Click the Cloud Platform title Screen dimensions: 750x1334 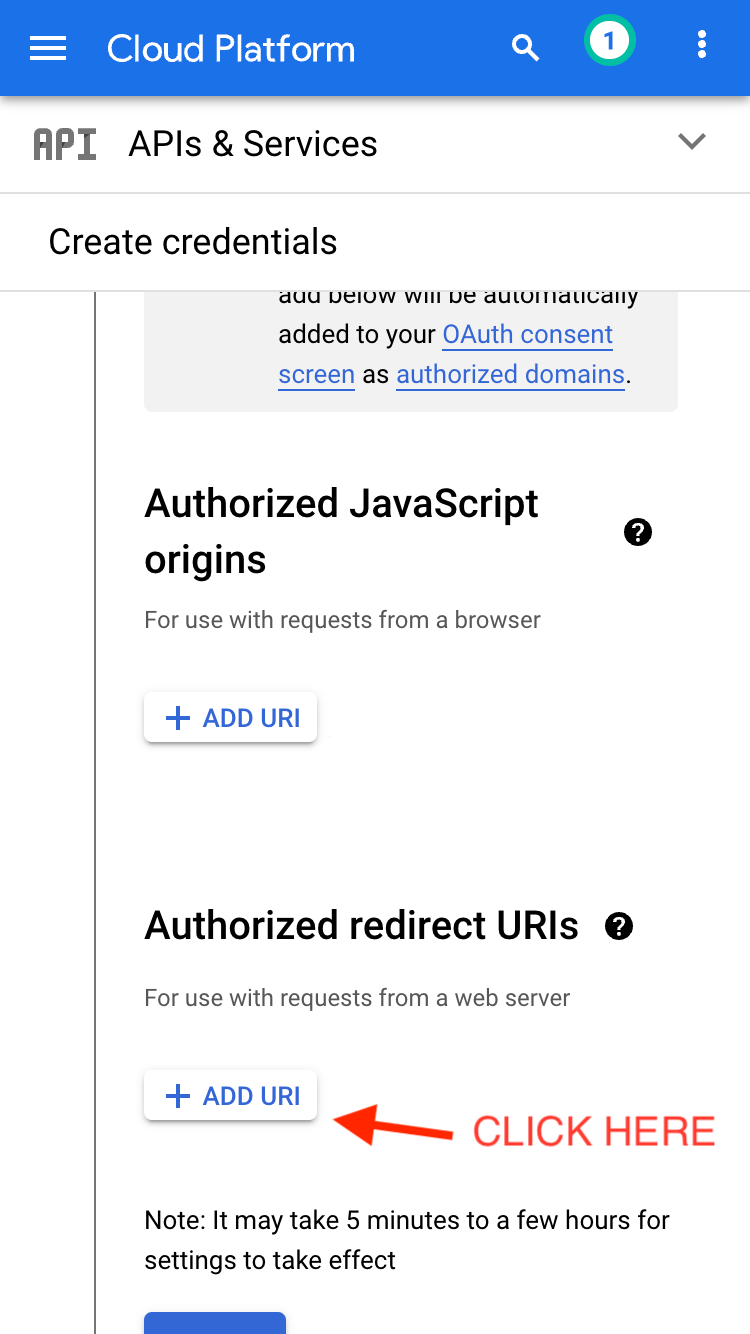[x=231, y=49]
